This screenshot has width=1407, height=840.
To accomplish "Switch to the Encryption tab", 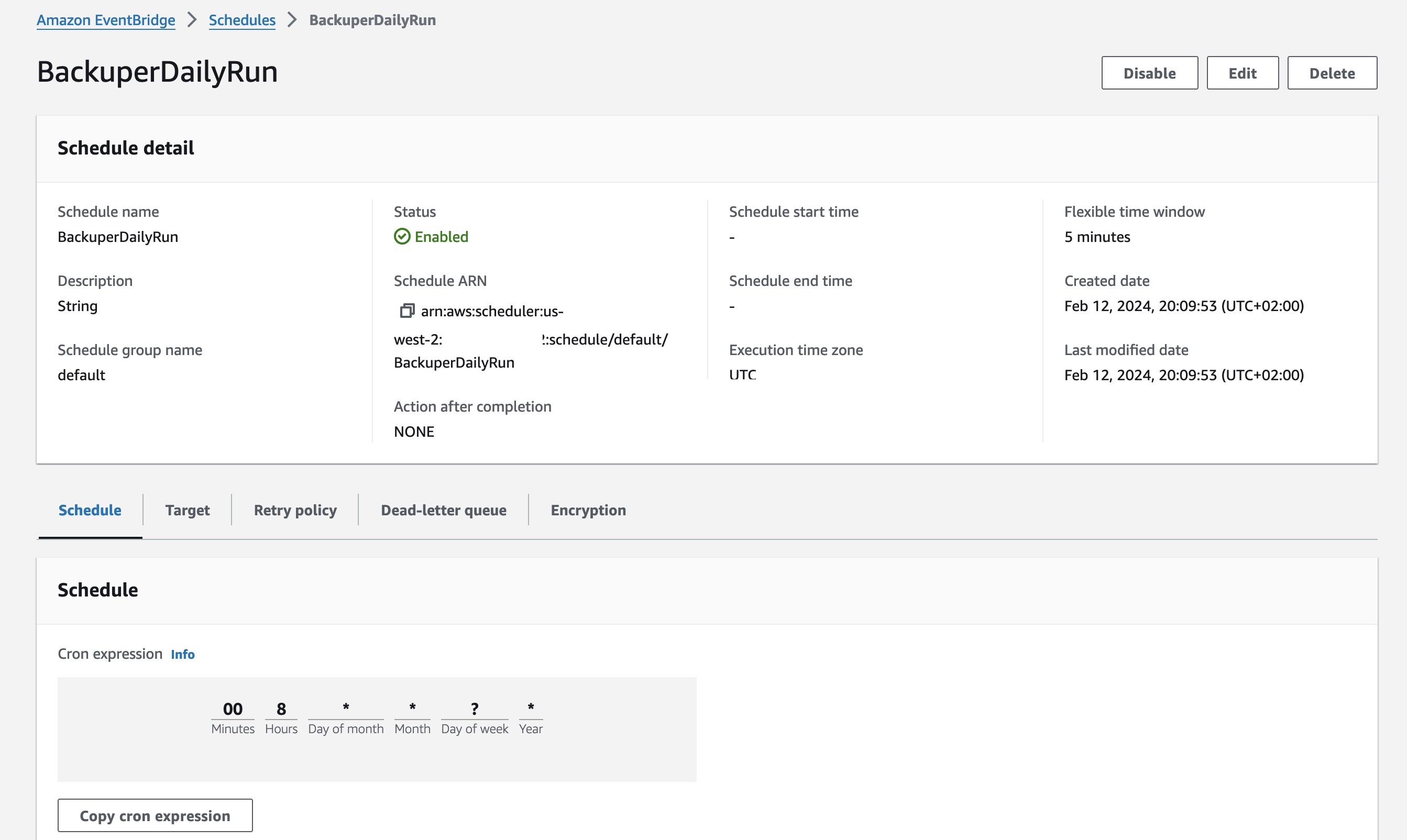I will 588,510.
